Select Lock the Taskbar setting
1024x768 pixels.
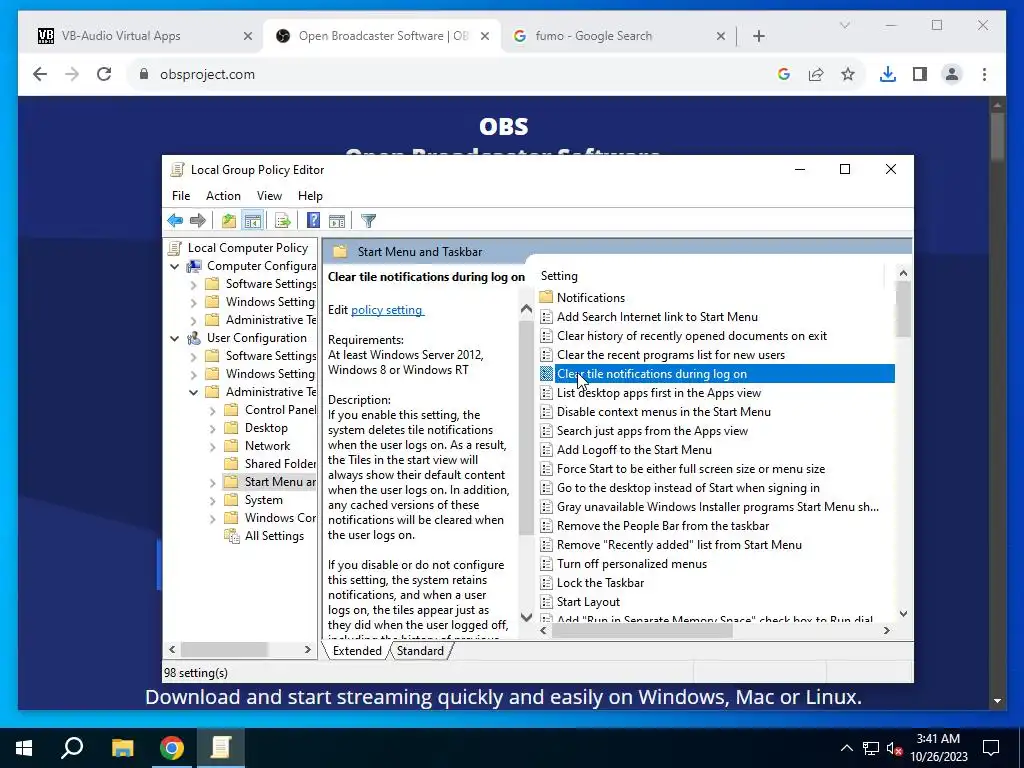coord(600,583)
